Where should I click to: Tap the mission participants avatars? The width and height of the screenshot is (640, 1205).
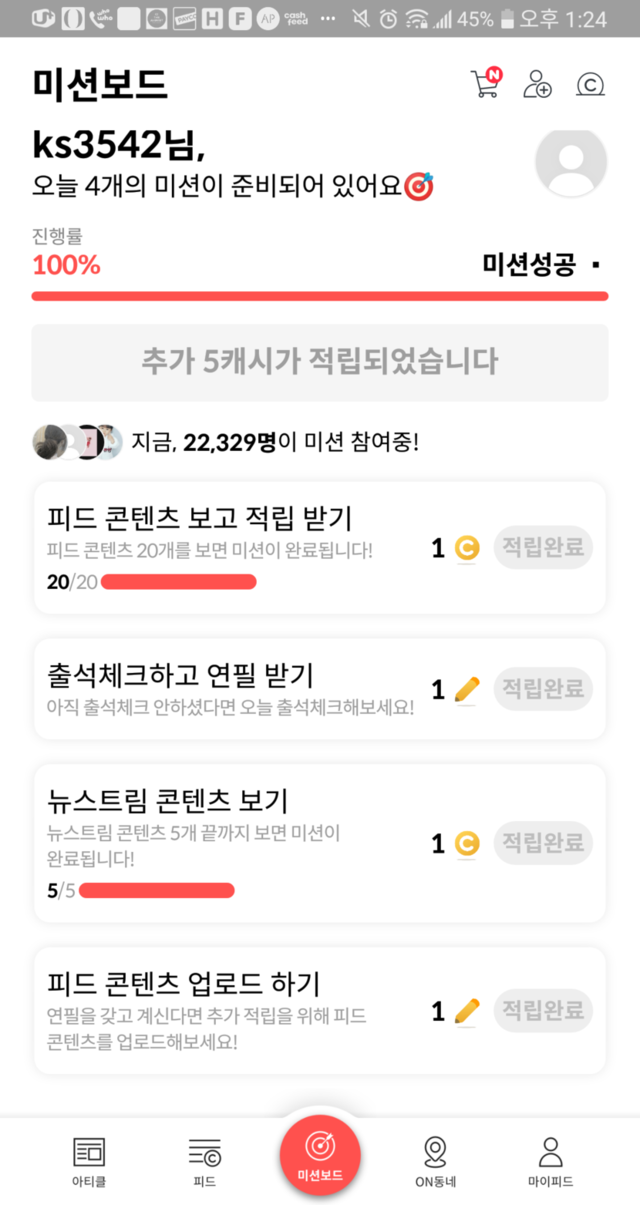pos(77,441)
